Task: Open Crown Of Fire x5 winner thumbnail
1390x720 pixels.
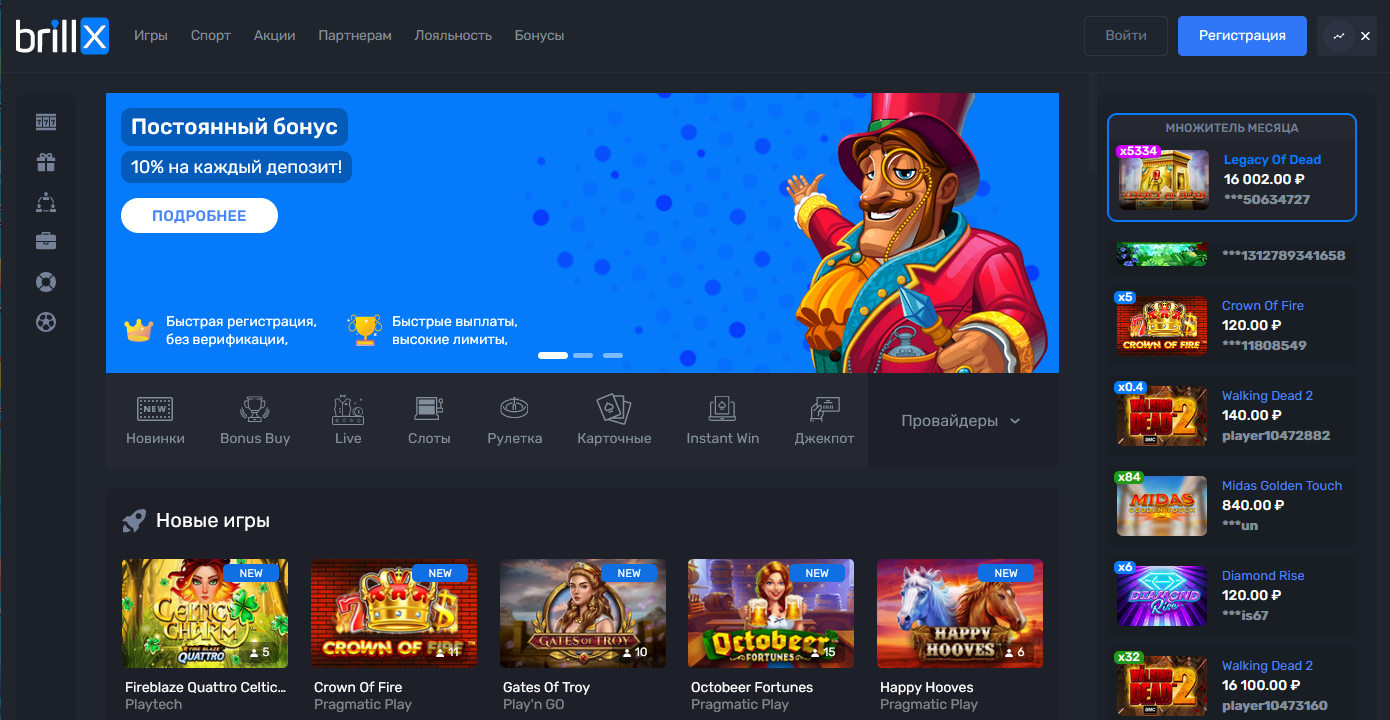Action: [x=1162, y=325]
